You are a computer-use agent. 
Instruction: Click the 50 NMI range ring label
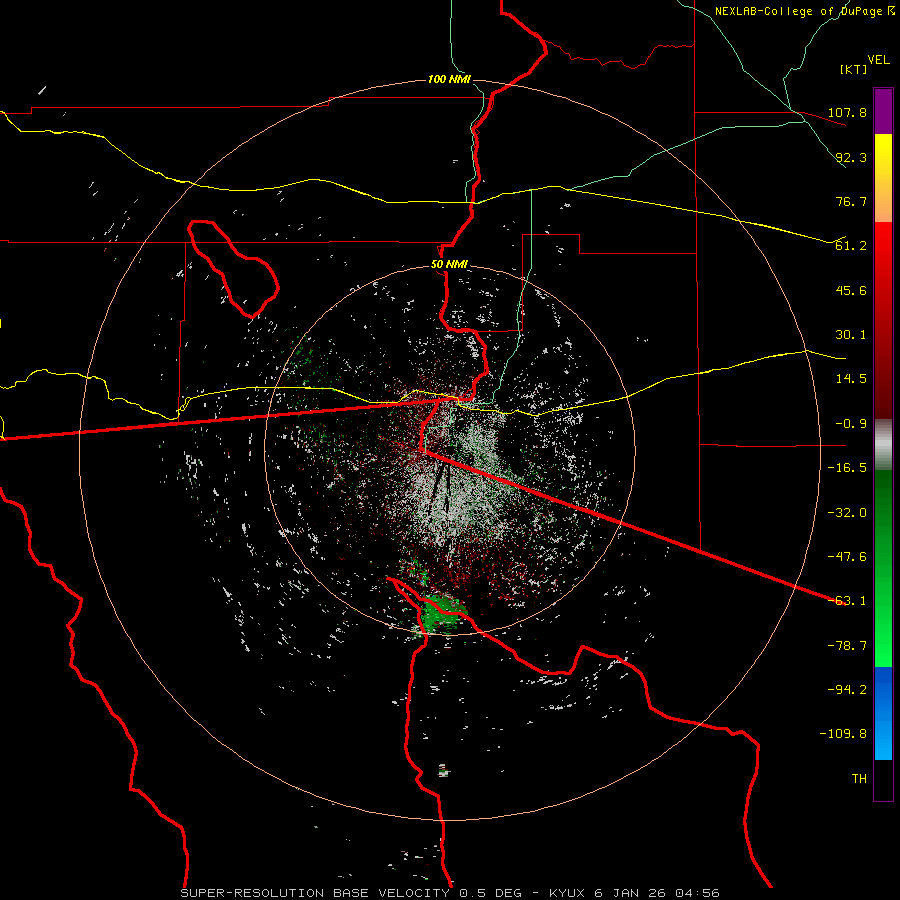449,264
